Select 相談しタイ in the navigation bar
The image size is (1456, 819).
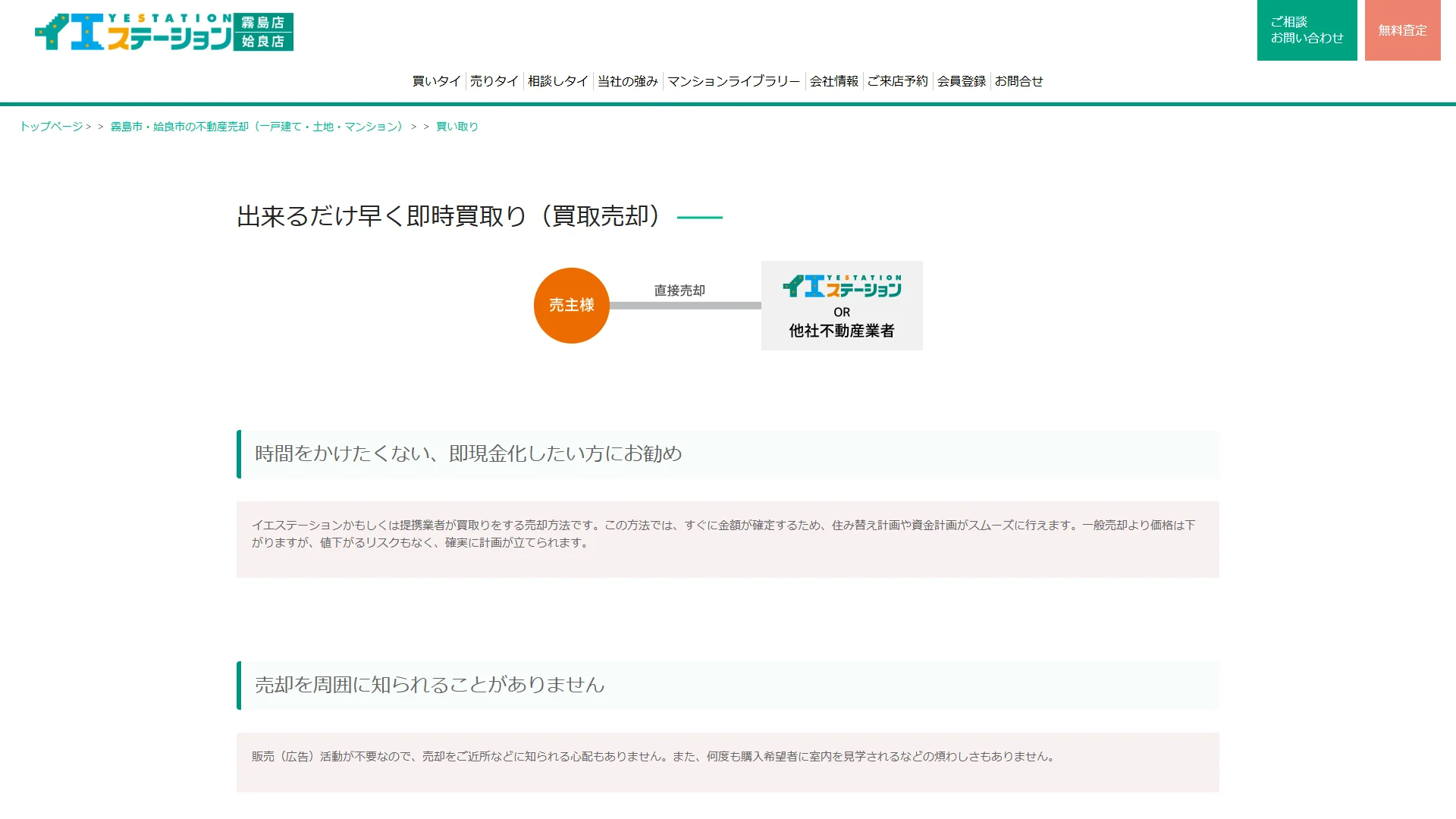pos(558,81)
